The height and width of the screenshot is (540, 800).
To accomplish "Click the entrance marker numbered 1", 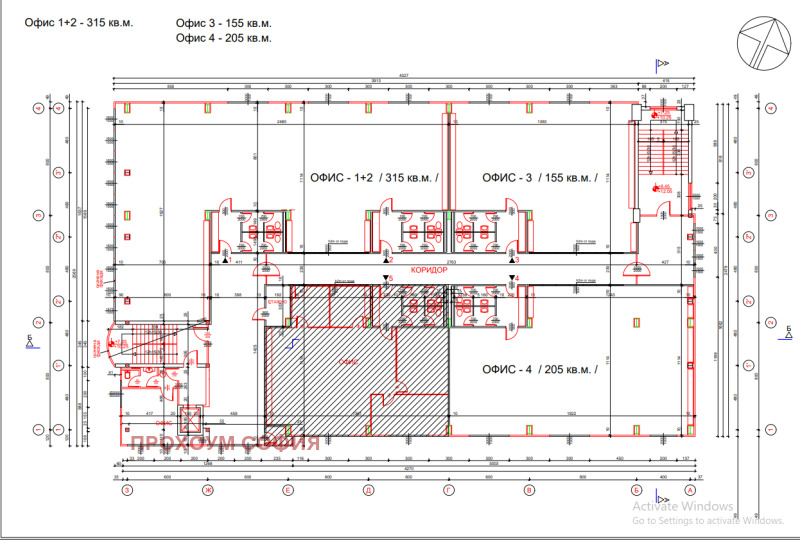I will (226, 258).
